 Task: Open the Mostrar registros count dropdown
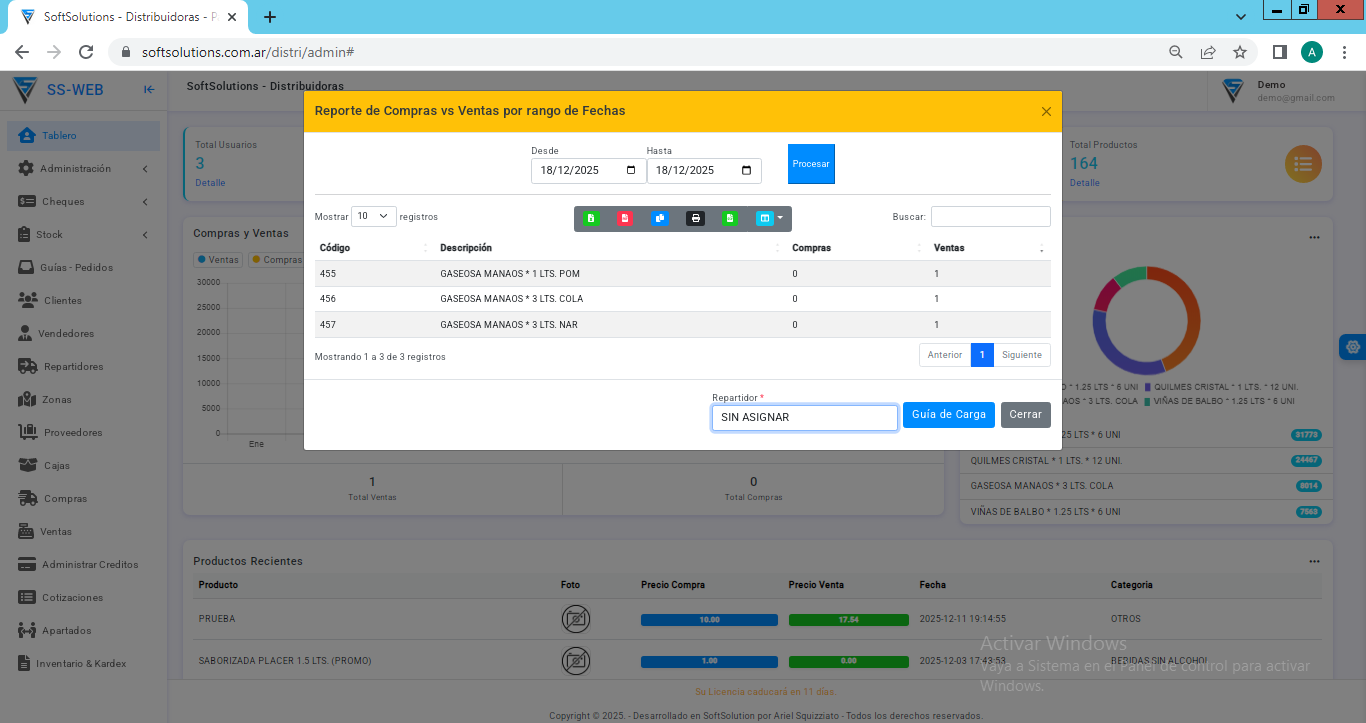coord(374,216)
